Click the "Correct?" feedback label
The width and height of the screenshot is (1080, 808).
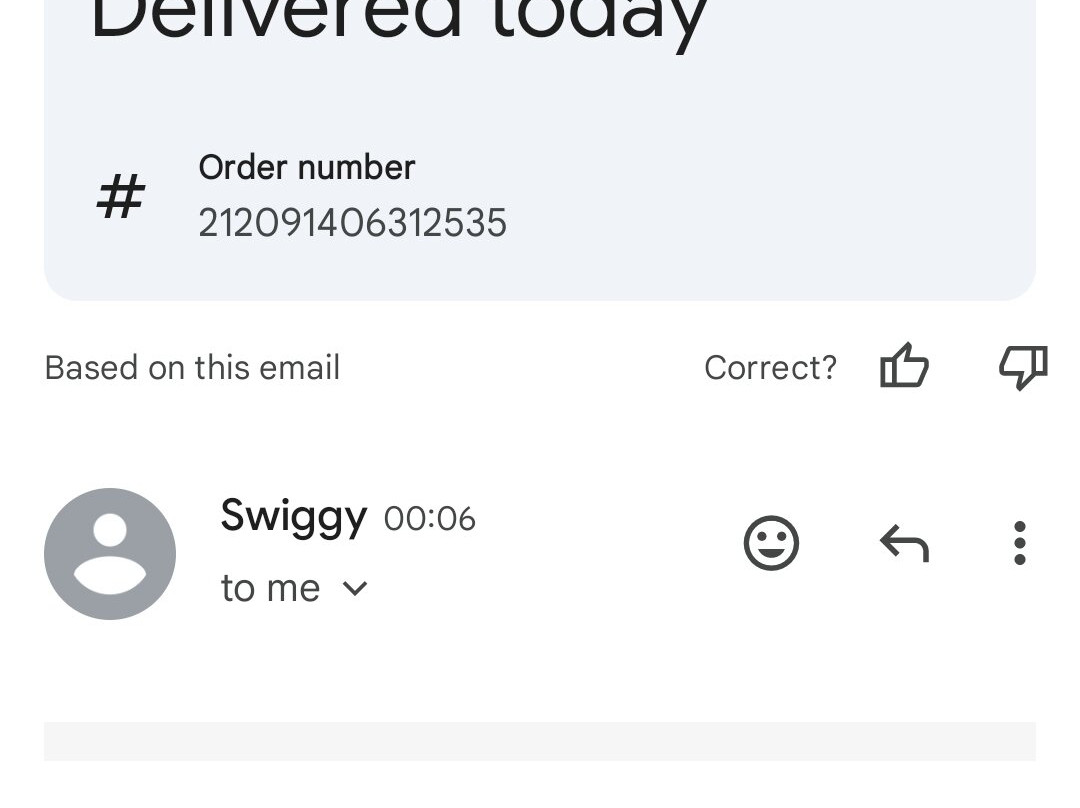(x=770, y=368)
